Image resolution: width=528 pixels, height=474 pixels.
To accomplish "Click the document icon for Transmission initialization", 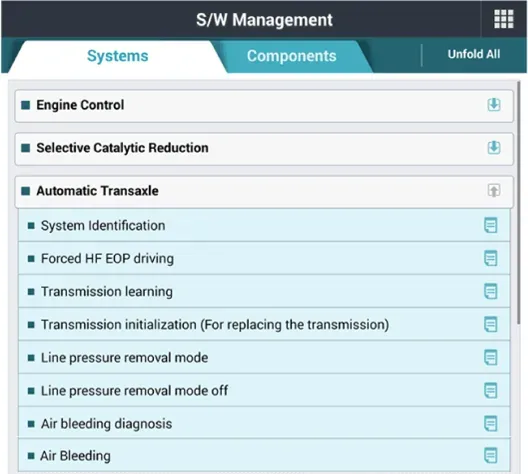I will 491,324.
